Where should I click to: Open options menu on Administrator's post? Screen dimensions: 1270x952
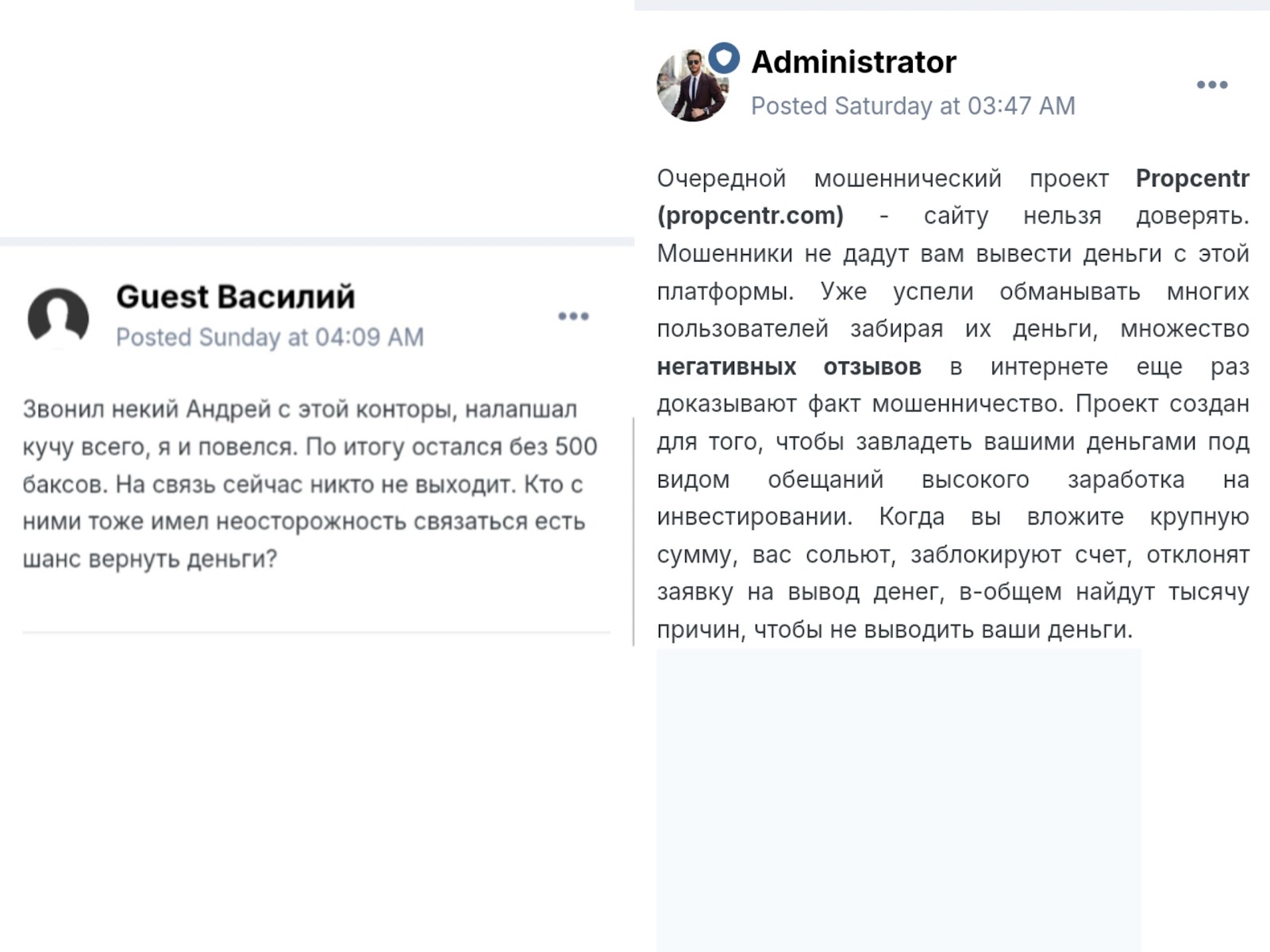tap(1212, 85)
